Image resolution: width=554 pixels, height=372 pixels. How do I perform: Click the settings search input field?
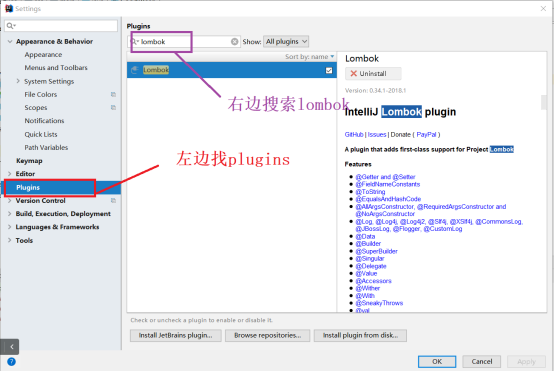61,25
